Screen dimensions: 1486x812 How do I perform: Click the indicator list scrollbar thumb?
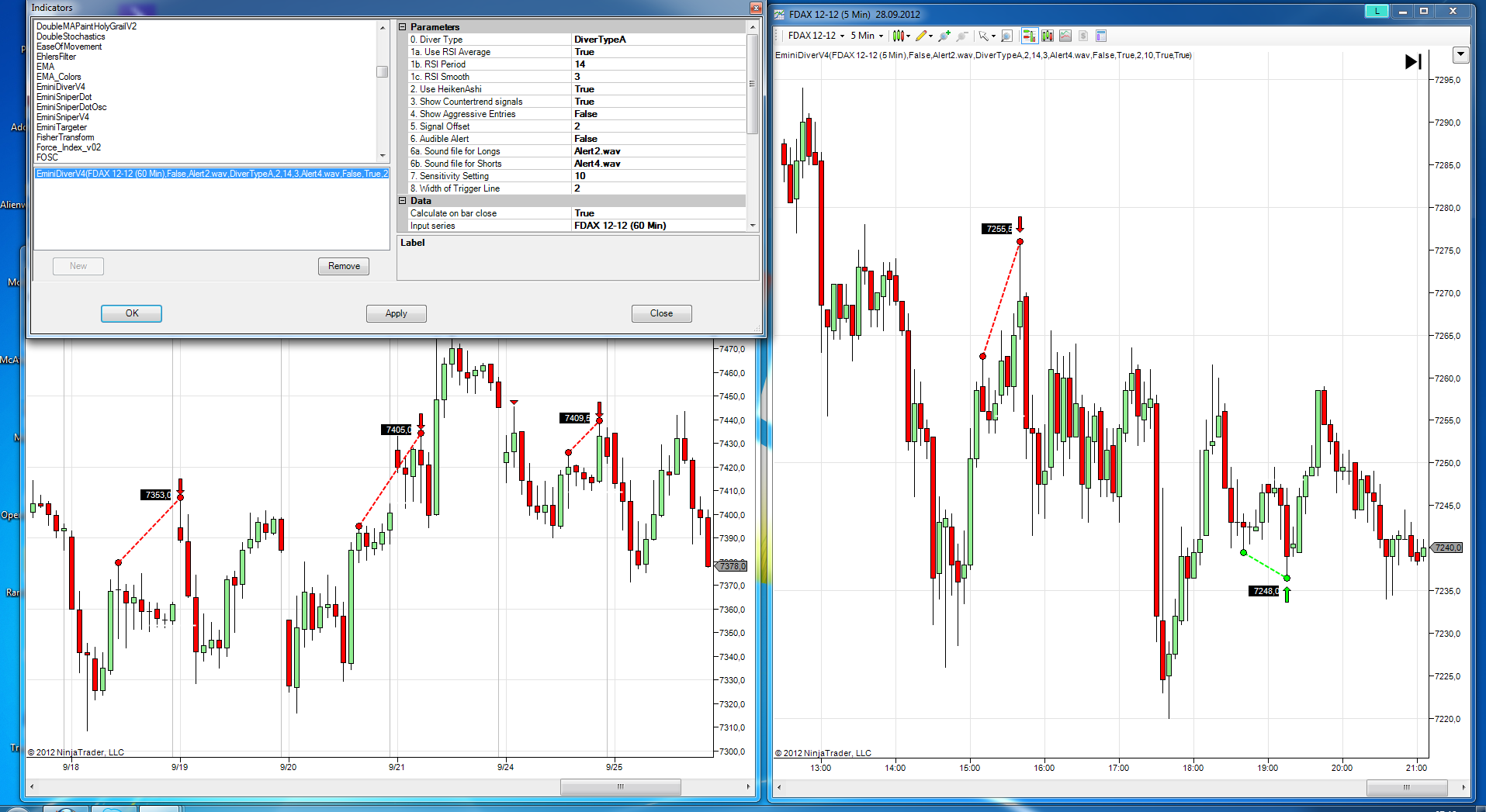[x=382, y=71]
